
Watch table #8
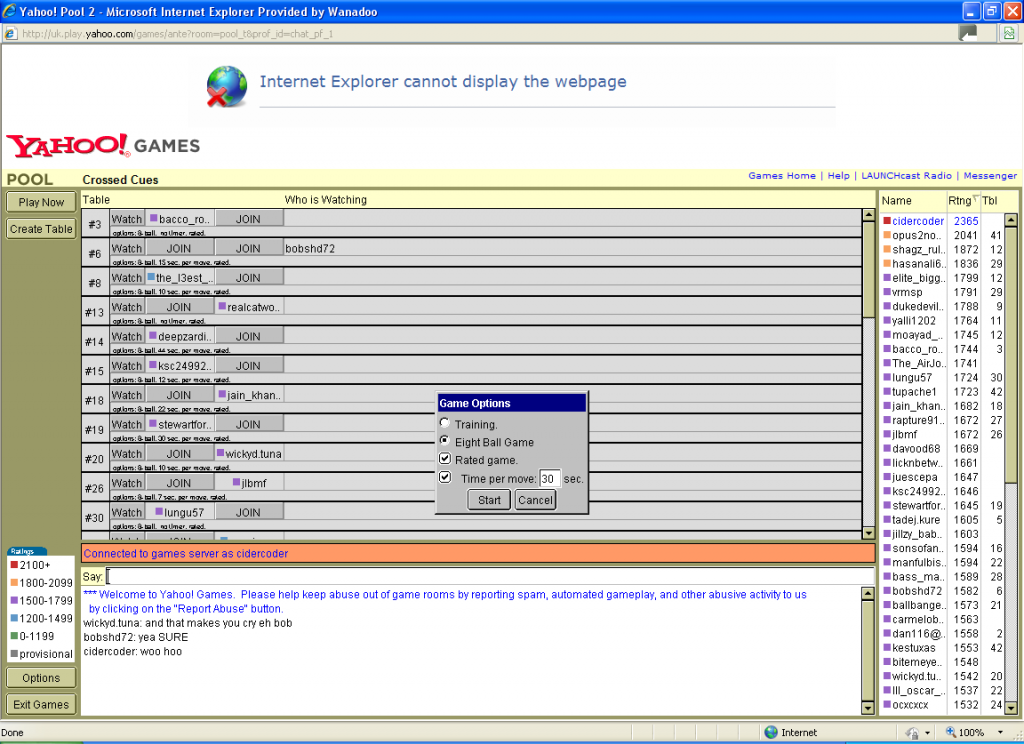pos(127,278)
